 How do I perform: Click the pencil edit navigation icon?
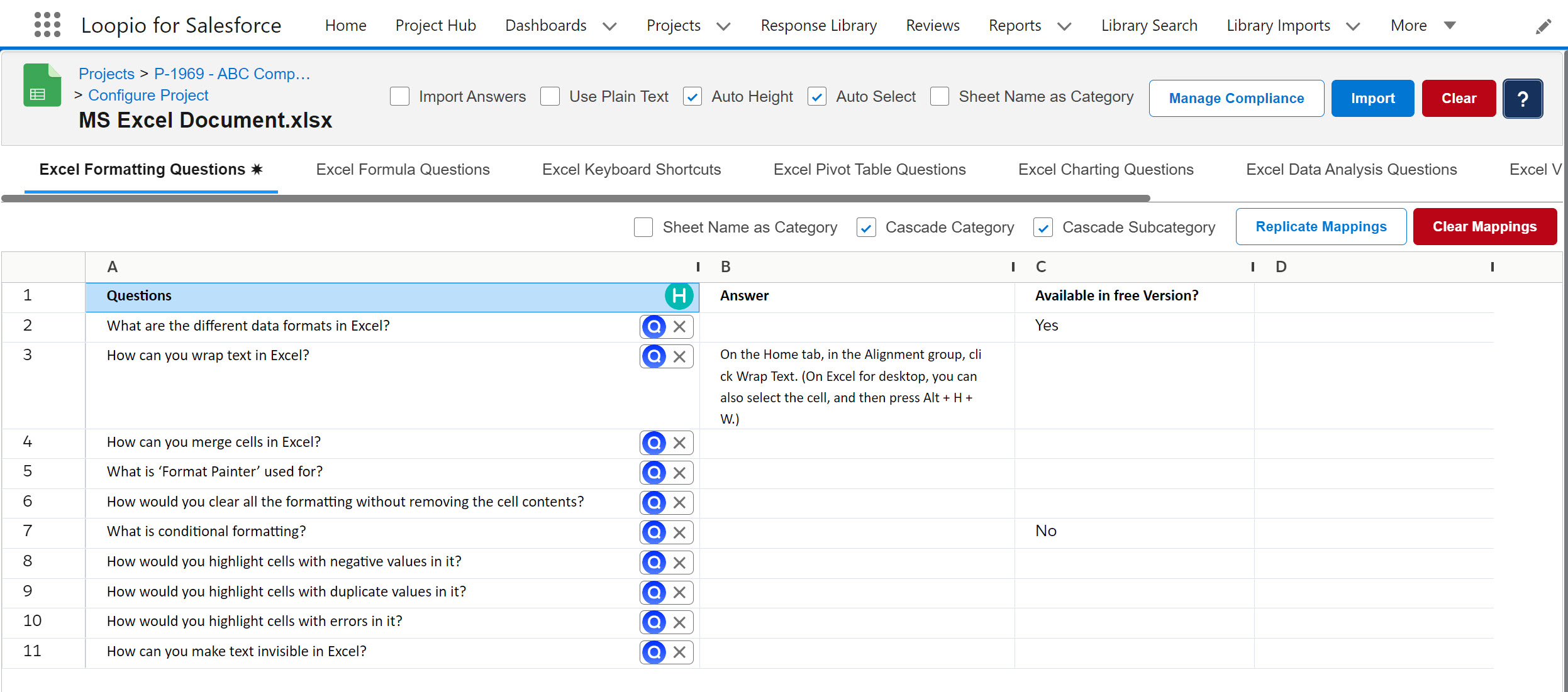pos(1543,26)
